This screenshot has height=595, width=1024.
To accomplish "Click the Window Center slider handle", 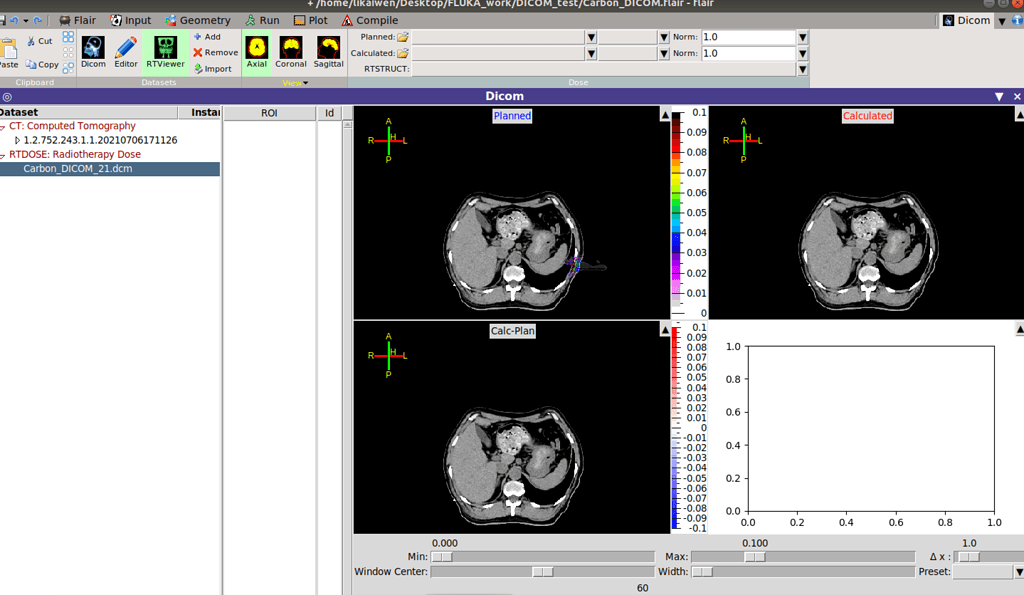I will tap(543, 572).
